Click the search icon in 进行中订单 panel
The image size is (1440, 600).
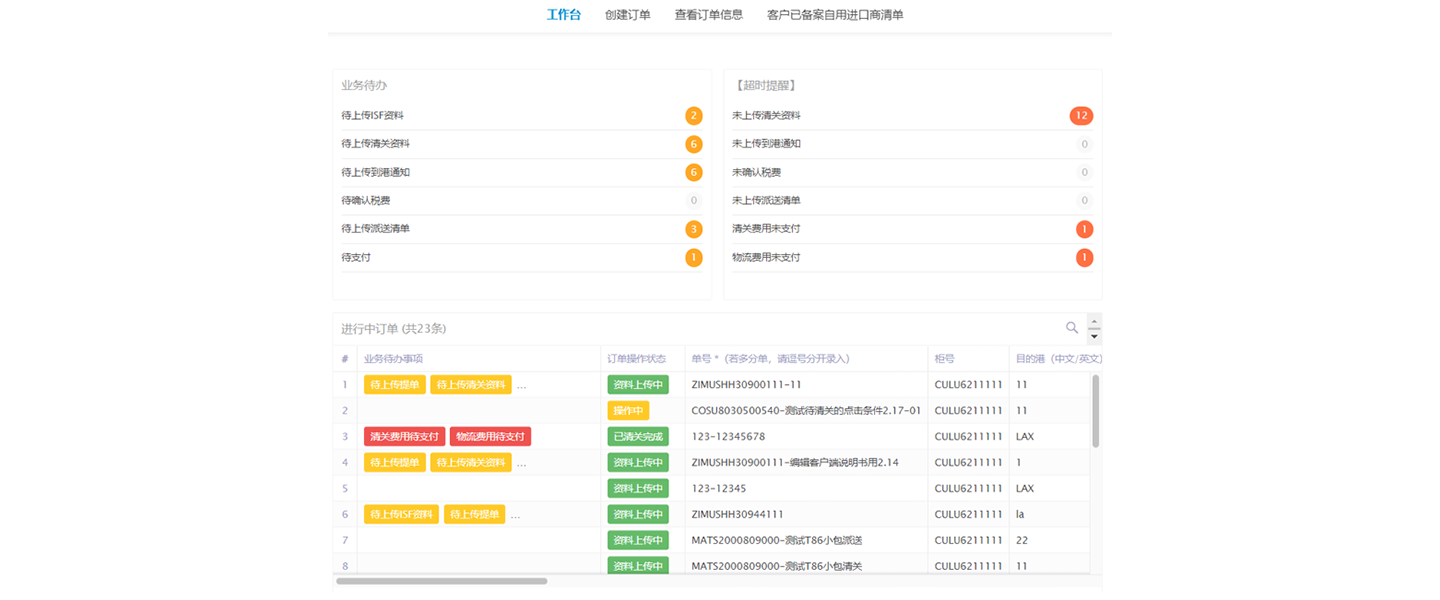coord(1072,328)
